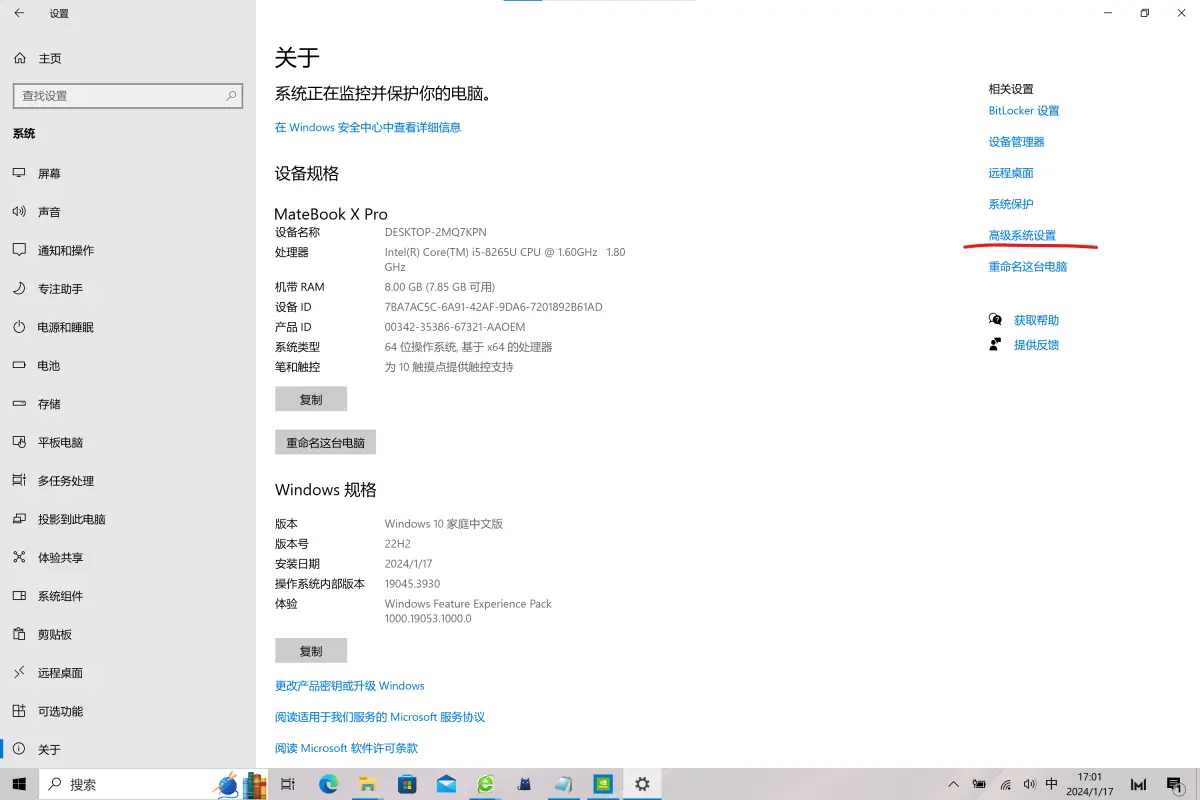1200x800 pixels.
Task: Click the Task View taskbar icon
Action: pyautogui.click(x=288, y=784)
